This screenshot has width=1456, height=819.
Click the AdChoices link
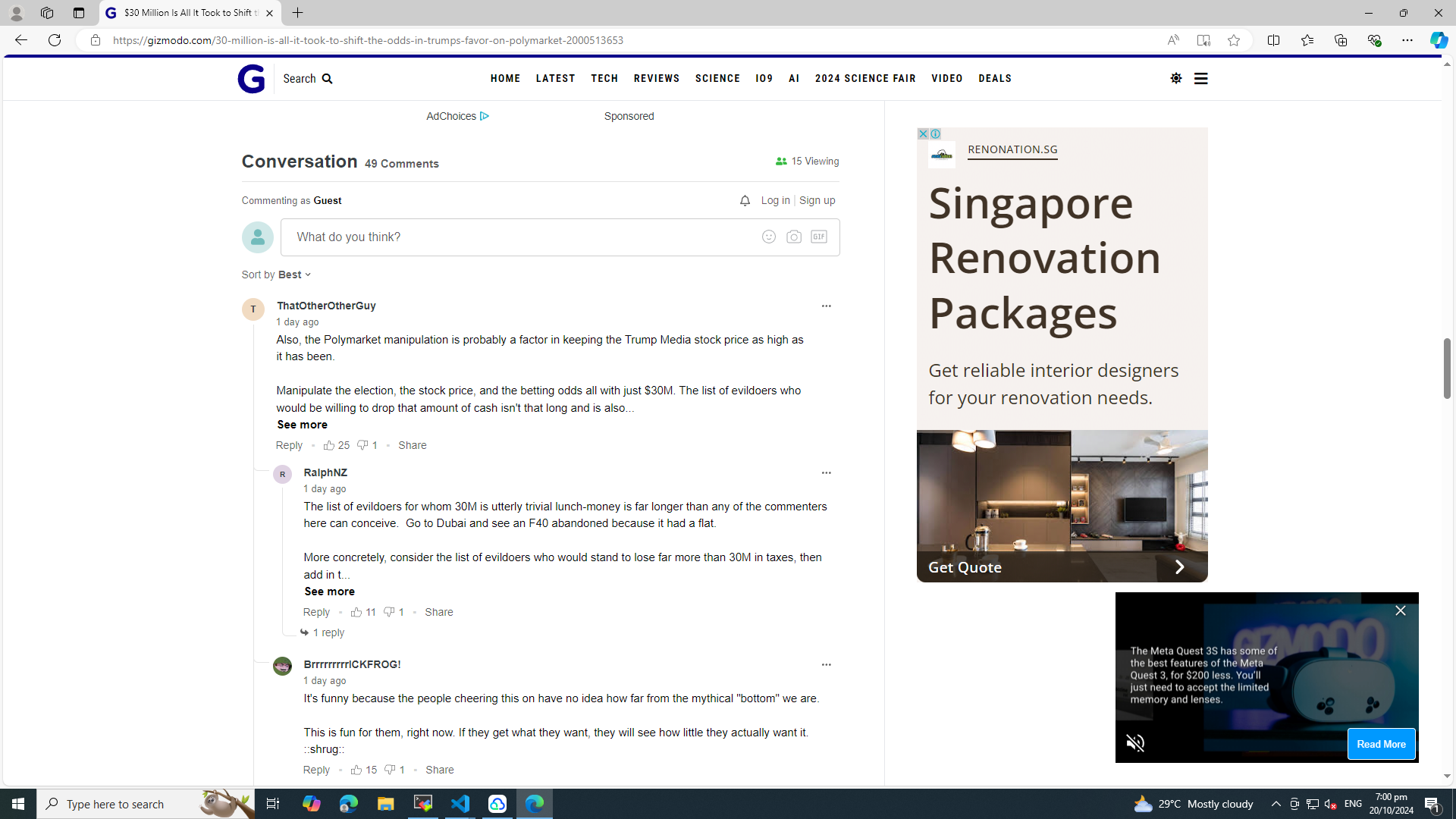pyautogui.click(x=457, y=116)
